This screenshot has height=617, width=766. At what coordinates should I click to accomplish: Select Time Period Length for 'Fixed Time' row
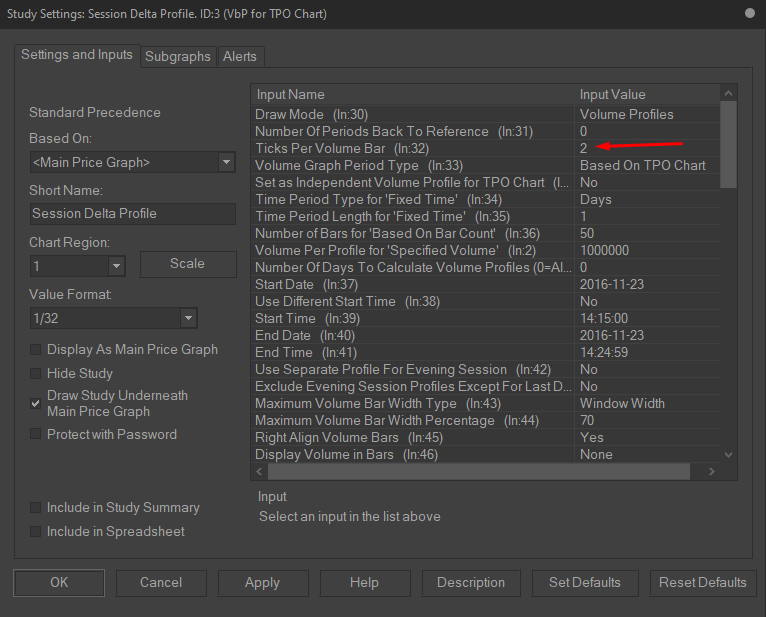point(486,216)
